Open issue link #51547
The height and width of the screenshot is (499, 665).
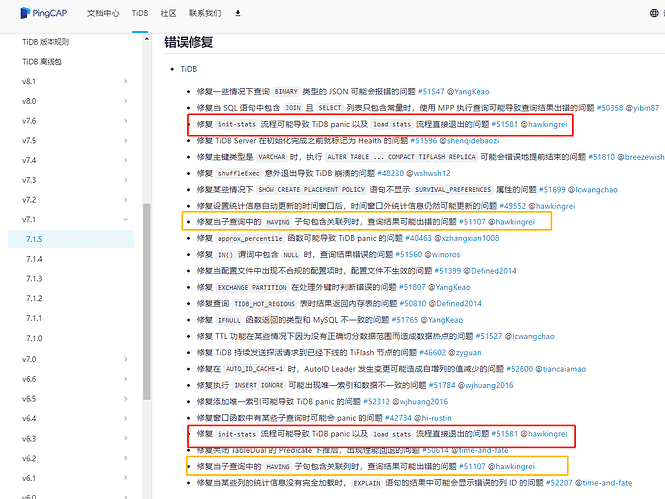431,92
